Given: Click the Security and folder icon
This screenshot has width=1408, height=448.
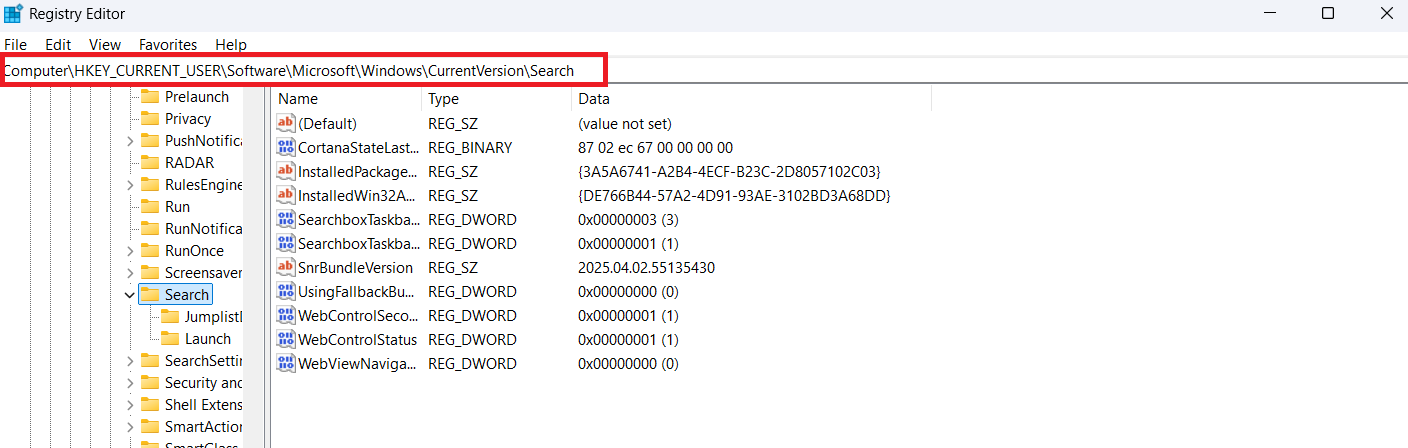Looking at the screenshot, I should (x=150, y=382).
